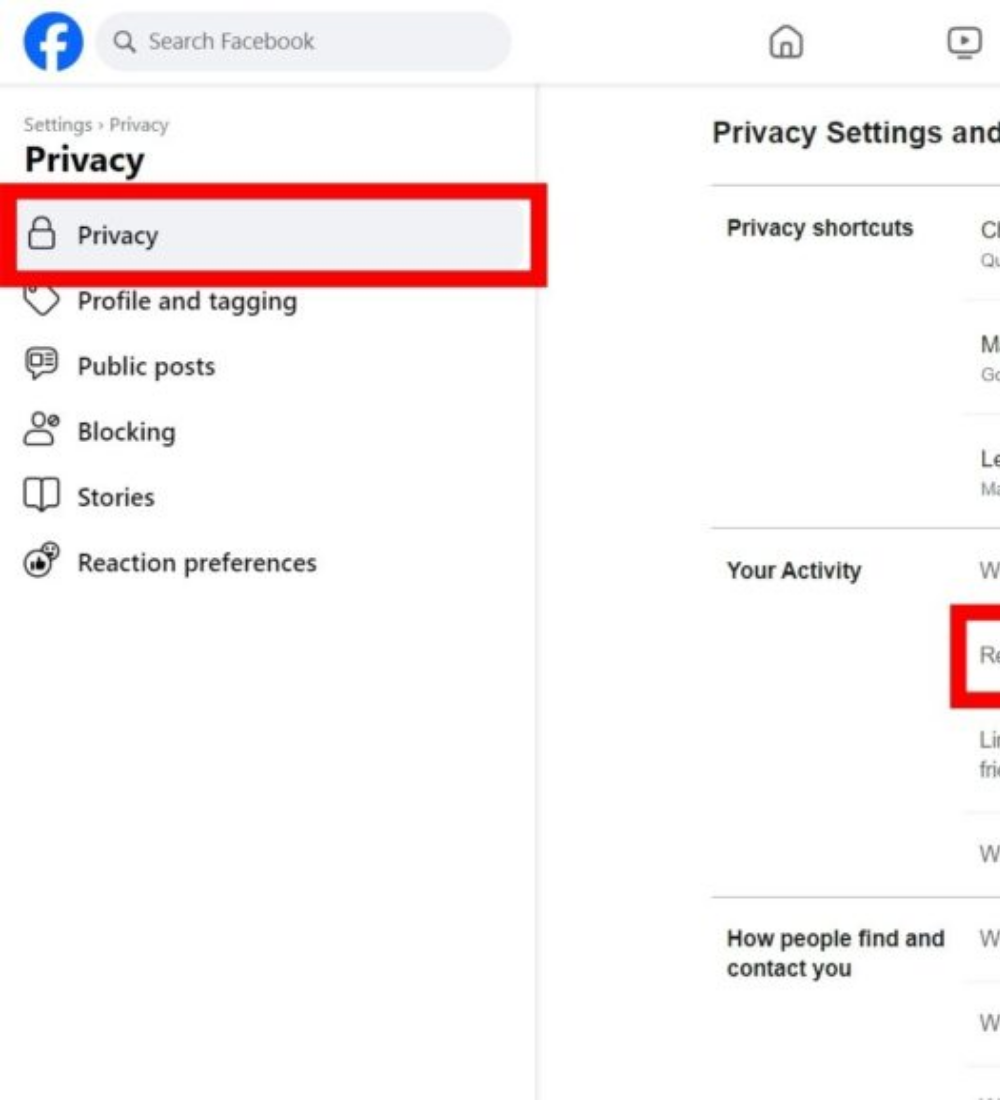Open the Public posts settings
The width and height of the screenshot is (1000, 1100).
click(146, 367)
